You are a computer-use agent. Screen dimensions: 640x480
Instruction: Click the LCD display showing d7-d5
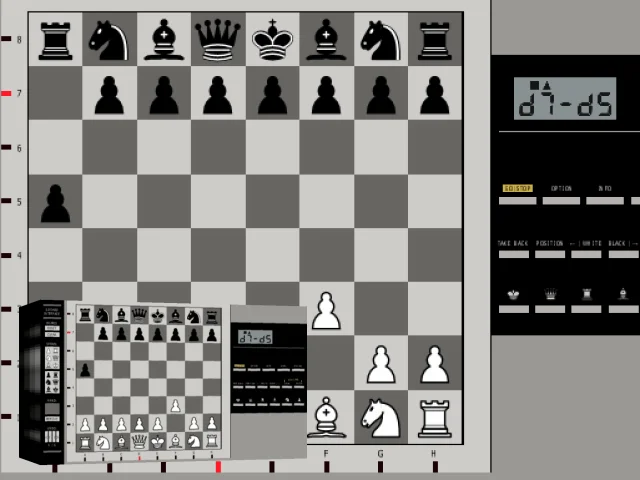(x=565, y=98)
